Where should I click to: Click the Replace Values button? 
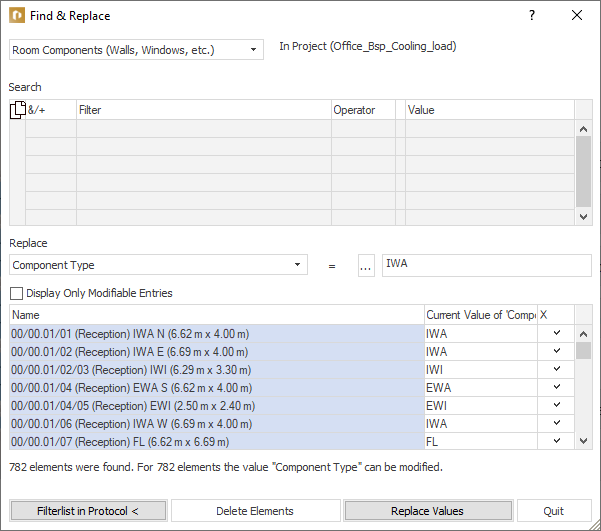[x=428, y=511]
